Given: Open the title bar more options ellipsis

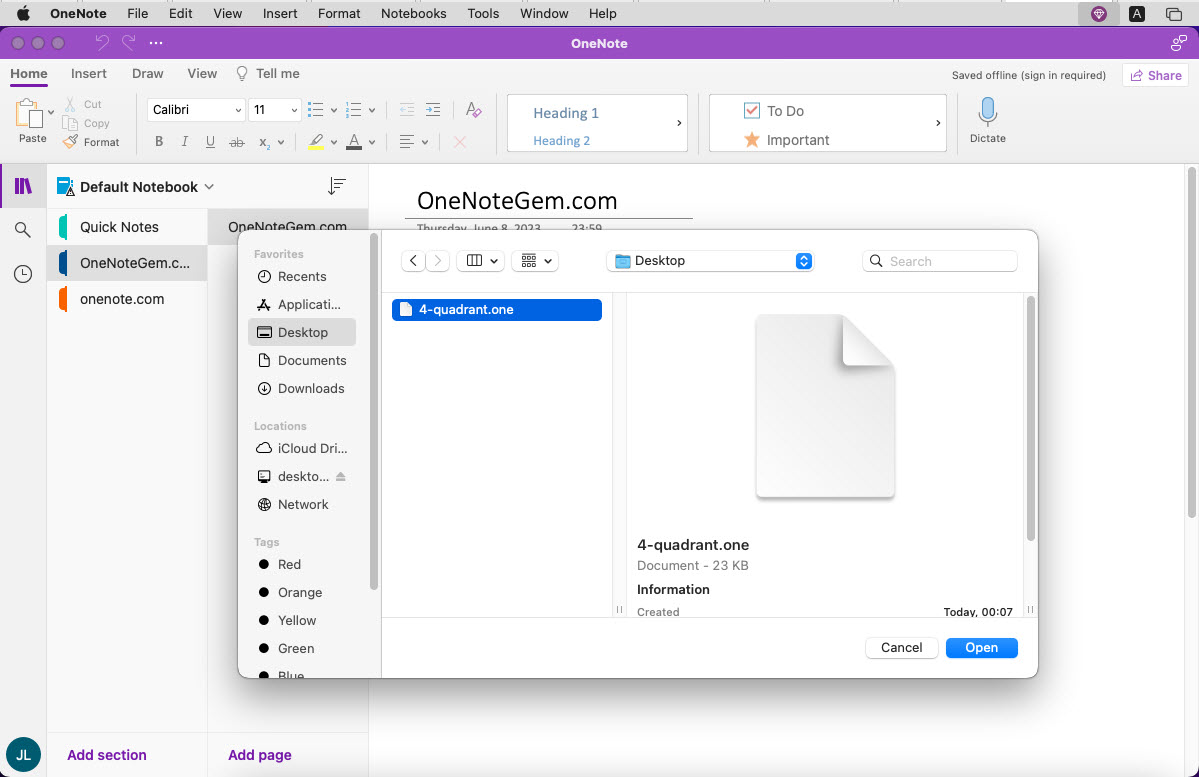Looking at the screenshot, I should click(x=156, y=43).
